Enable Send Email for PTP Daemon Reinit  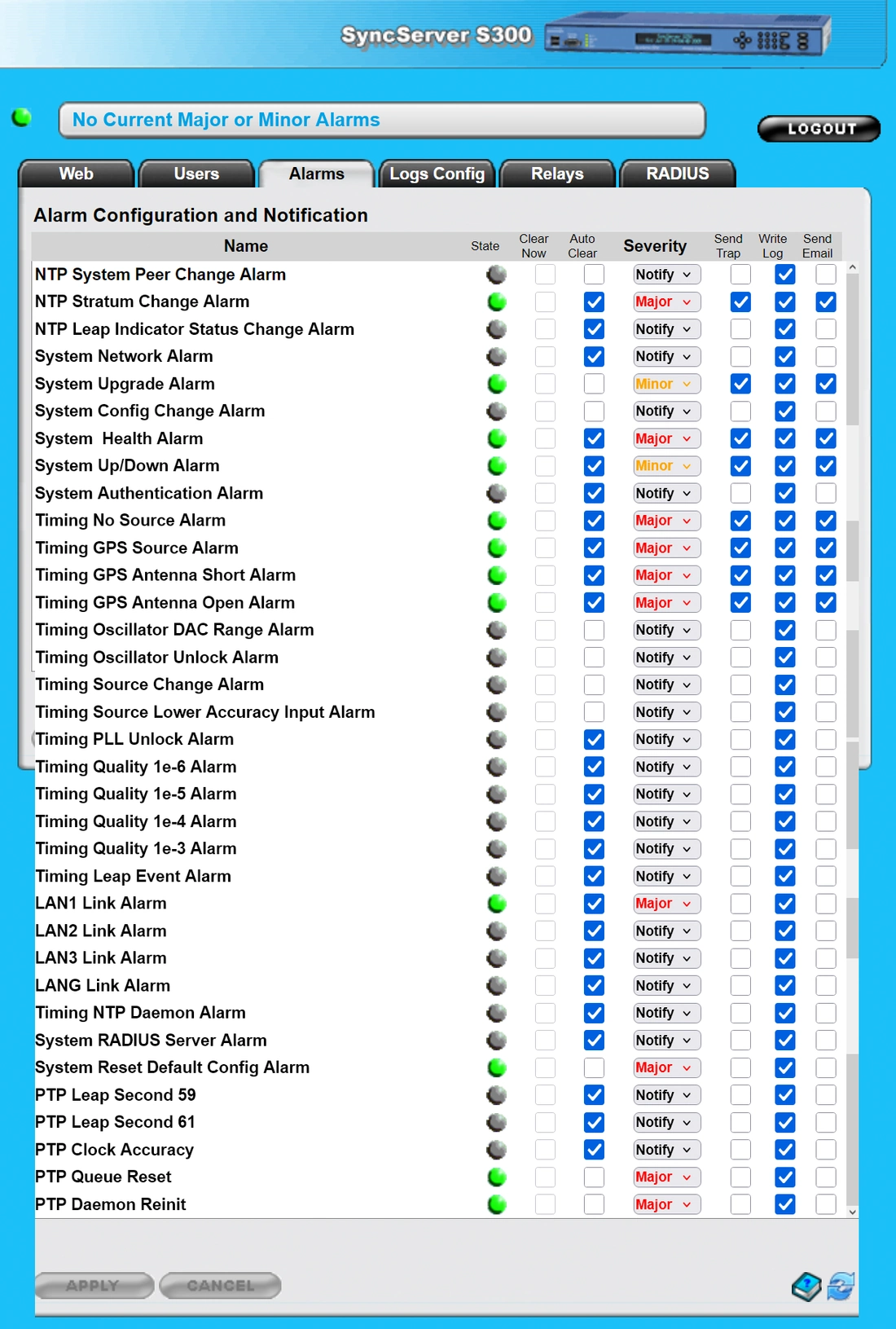826,1204
